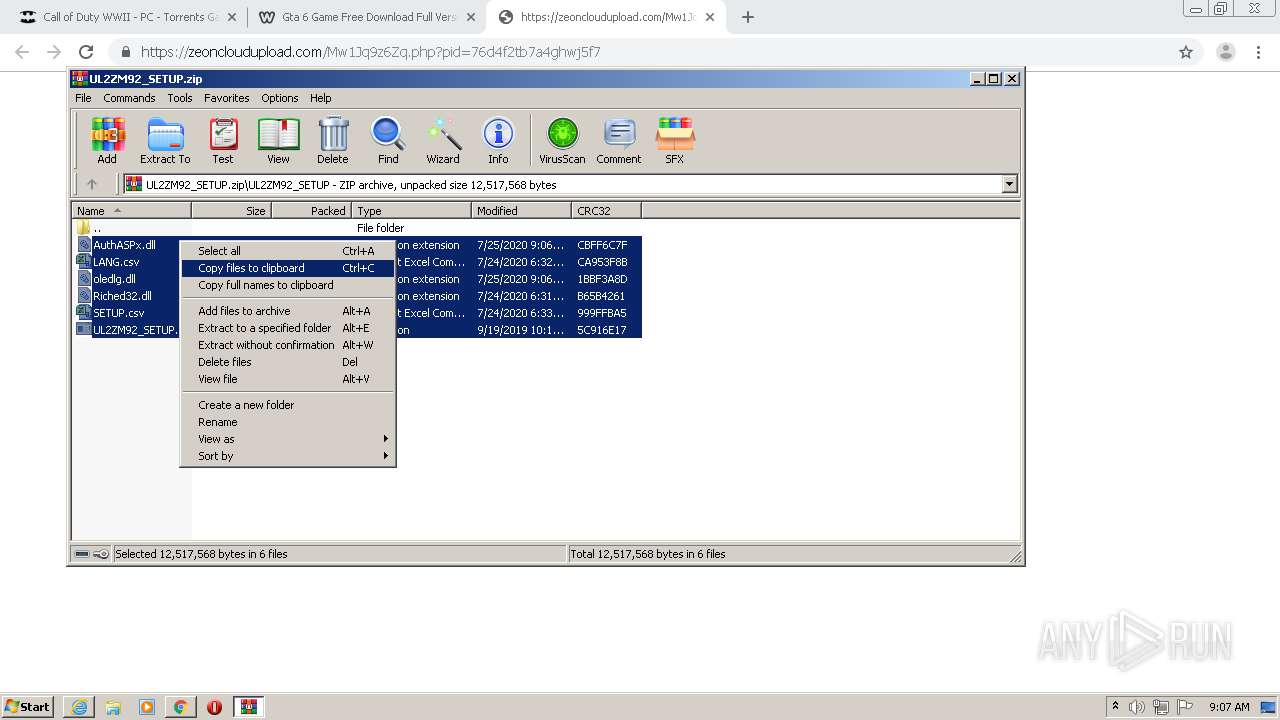Open the Tools menu

click(x=180, y=98)
